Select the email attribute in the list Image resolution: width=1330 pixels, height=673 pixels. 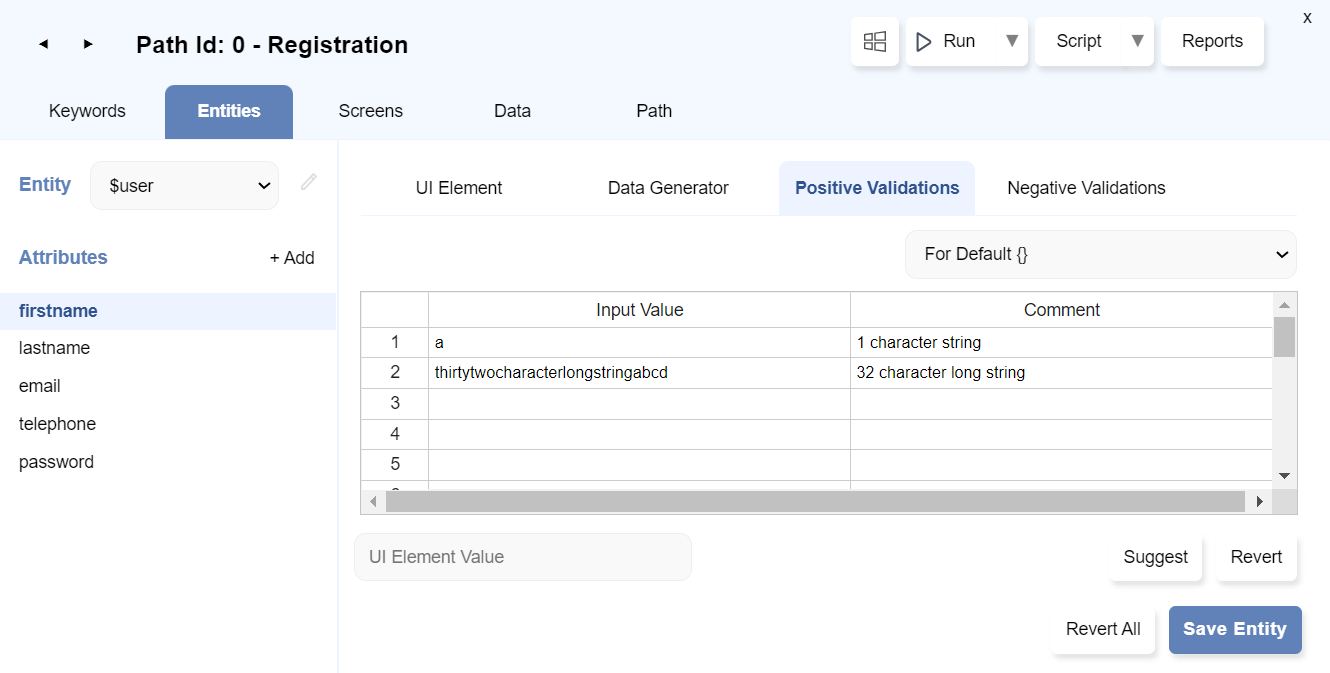click(40, 386)
